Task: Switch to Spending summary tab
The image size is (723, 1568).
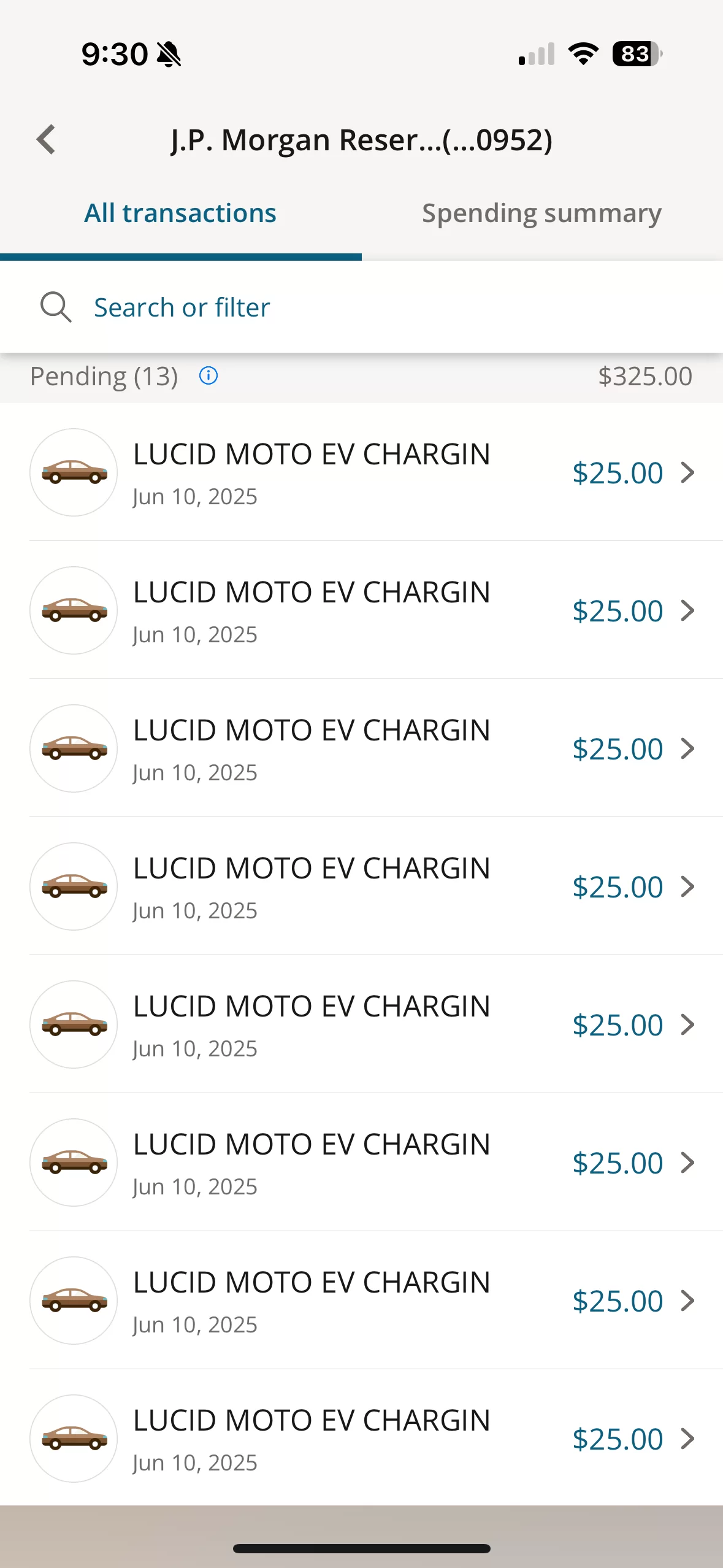Action: coord(542,213)
